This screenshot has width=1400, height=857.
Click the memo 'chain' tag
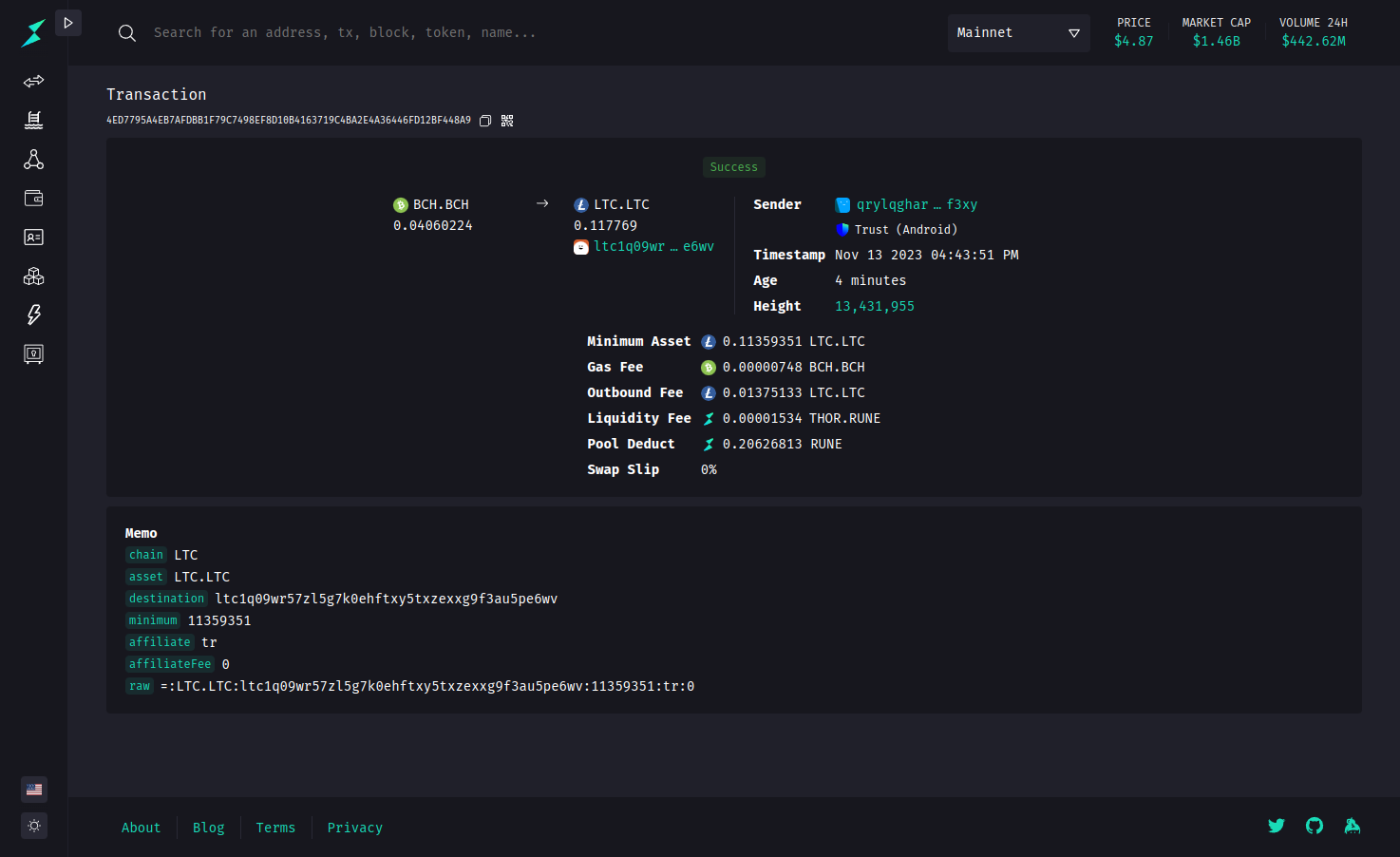pyautogui.click(x=146, y=555)
